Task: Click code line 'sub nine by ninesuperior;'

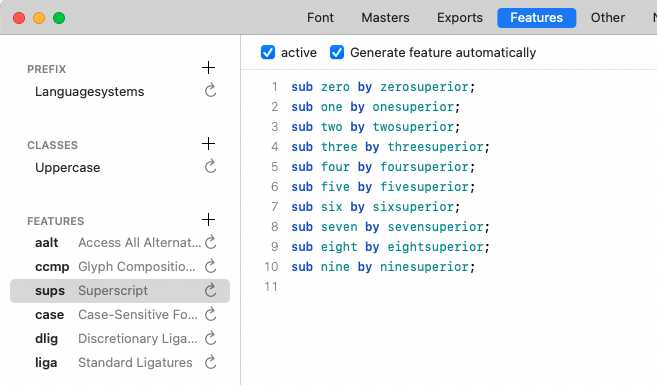Action: [x=383, y=267]
